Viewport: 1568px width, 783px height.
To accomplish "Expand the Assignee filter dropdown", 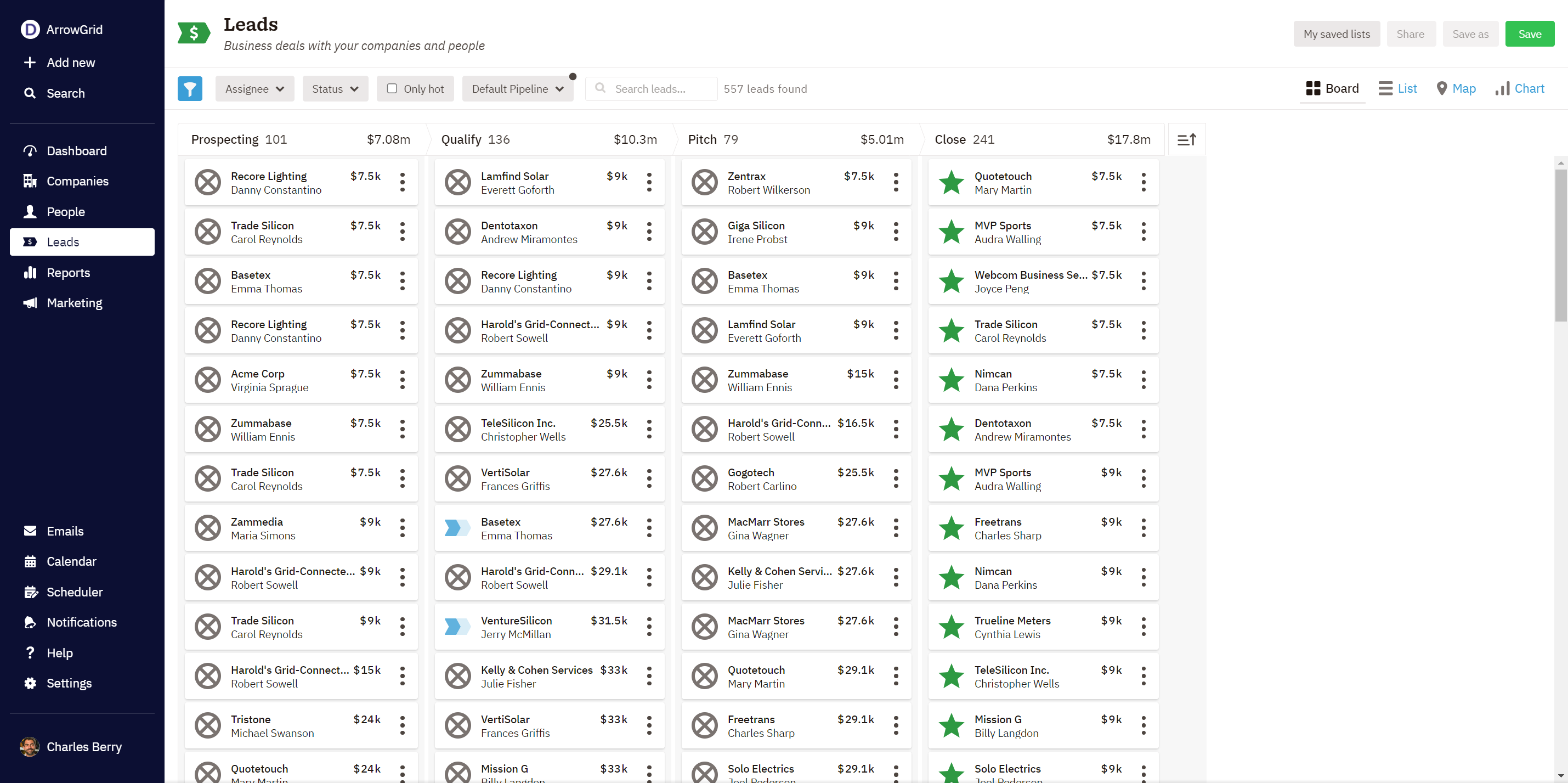I will coord(254,89).
